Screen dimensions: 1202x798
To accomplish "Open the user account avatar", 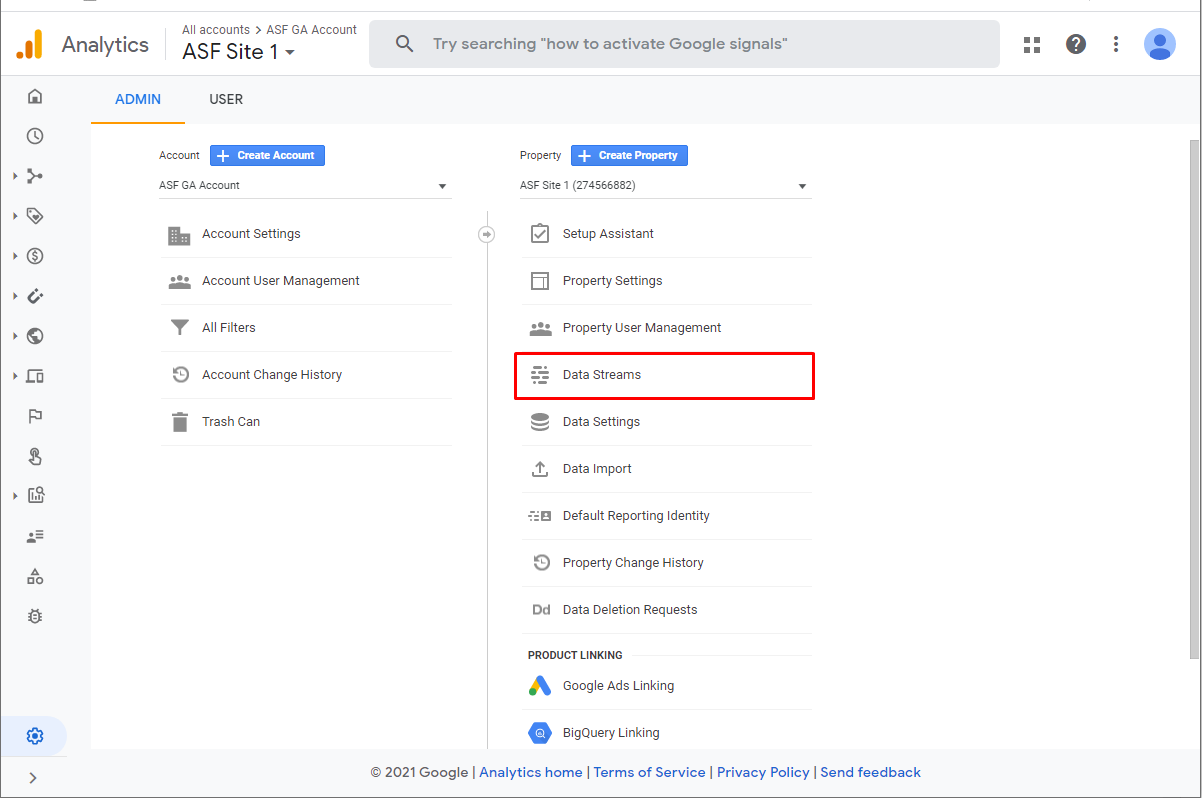I will point(1159,44).
